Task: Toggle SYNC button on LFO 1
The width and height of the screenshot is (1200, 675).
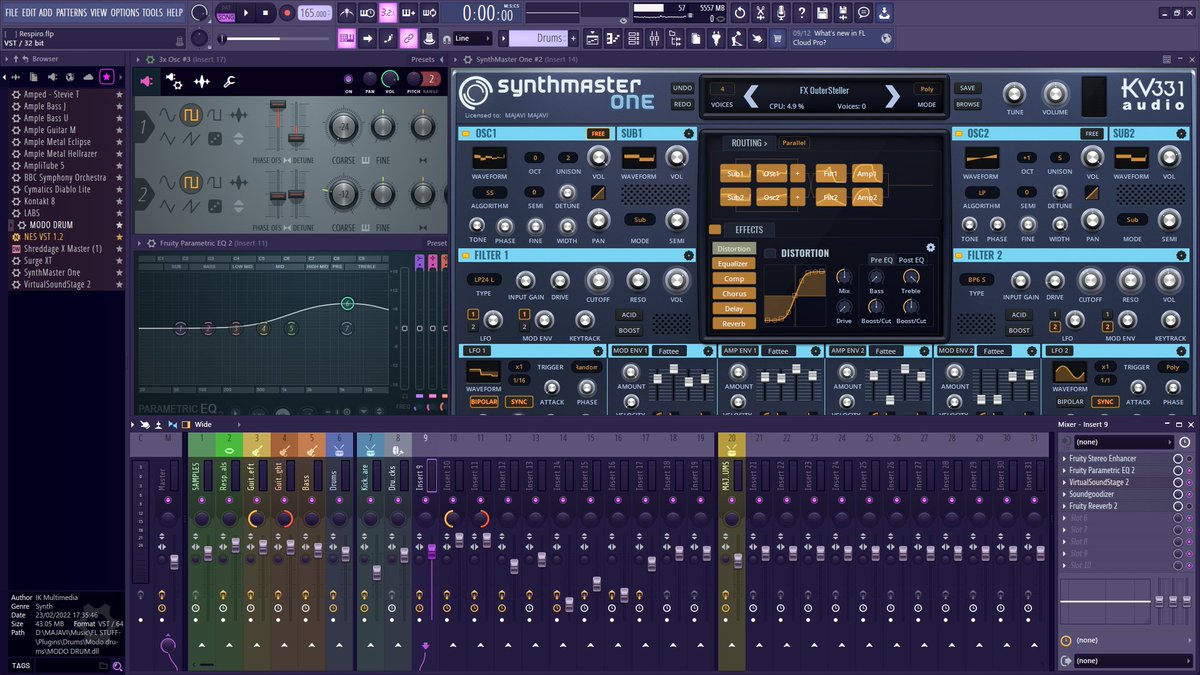Action: point(518,402)
